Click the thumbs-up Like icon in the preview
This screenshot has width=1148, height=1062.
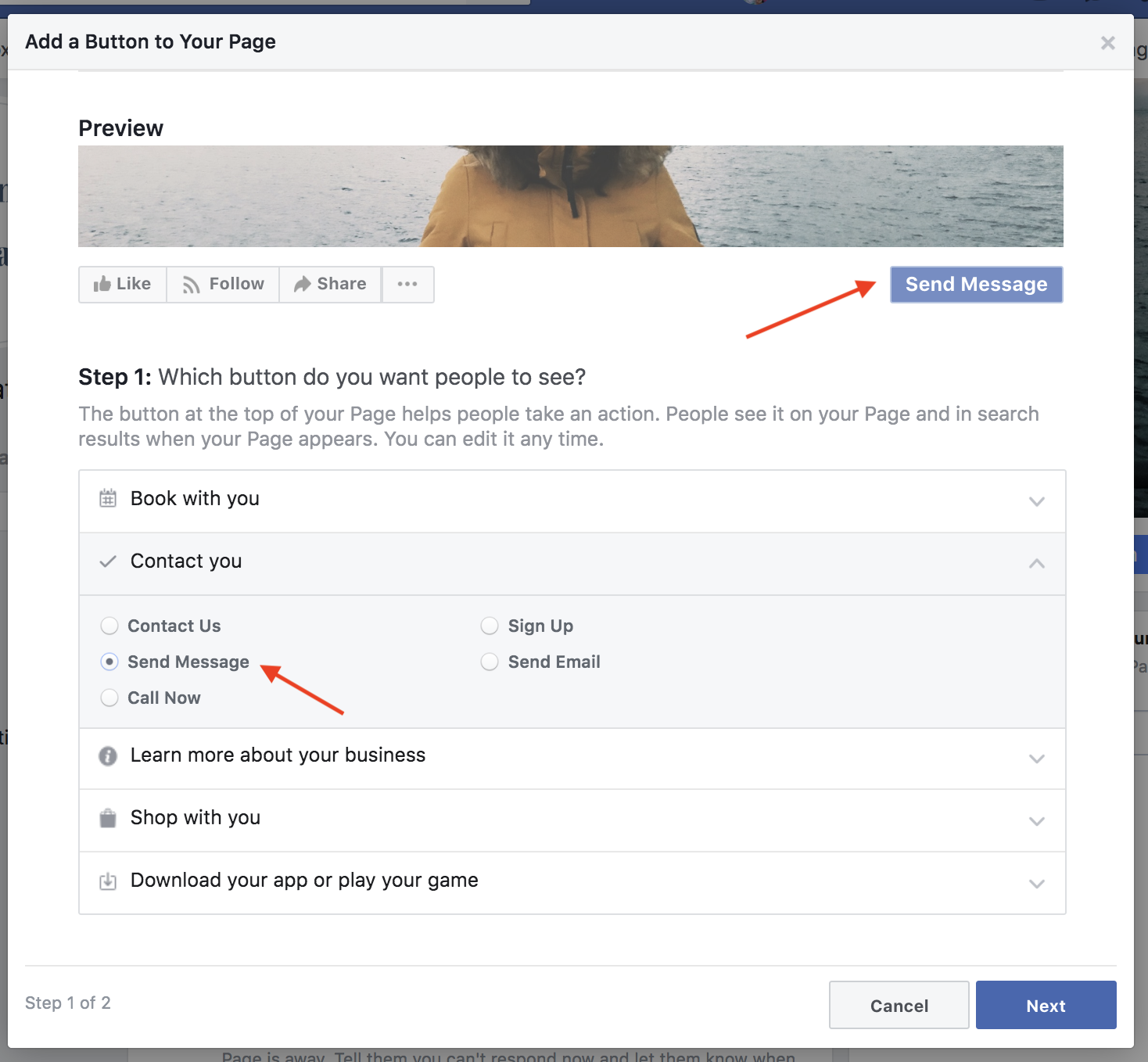click(x=103, y=284)
